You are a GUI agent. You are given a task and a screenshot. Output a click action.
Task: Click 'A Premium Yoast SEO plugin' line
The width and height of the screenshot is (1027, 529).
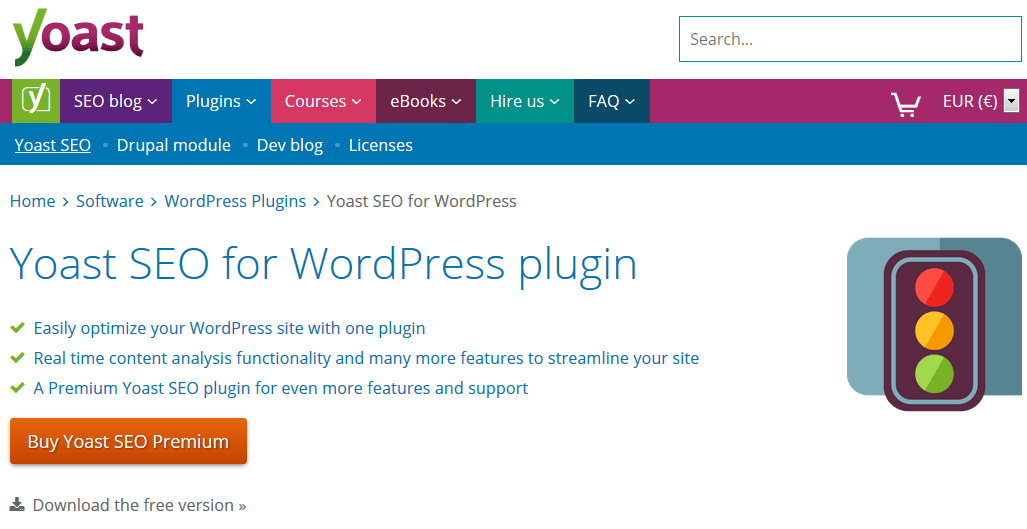point(280,388)
